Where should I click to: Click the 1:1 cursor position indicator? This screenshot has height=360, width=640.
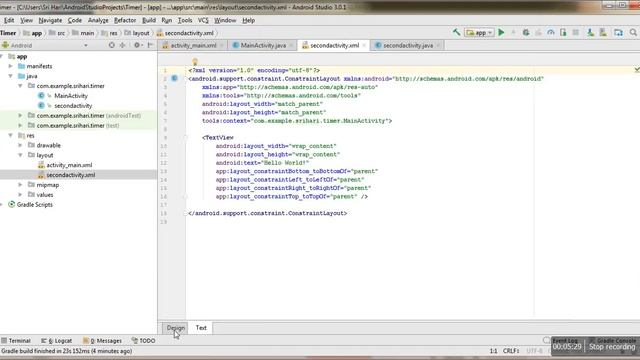tap(493, 351)
